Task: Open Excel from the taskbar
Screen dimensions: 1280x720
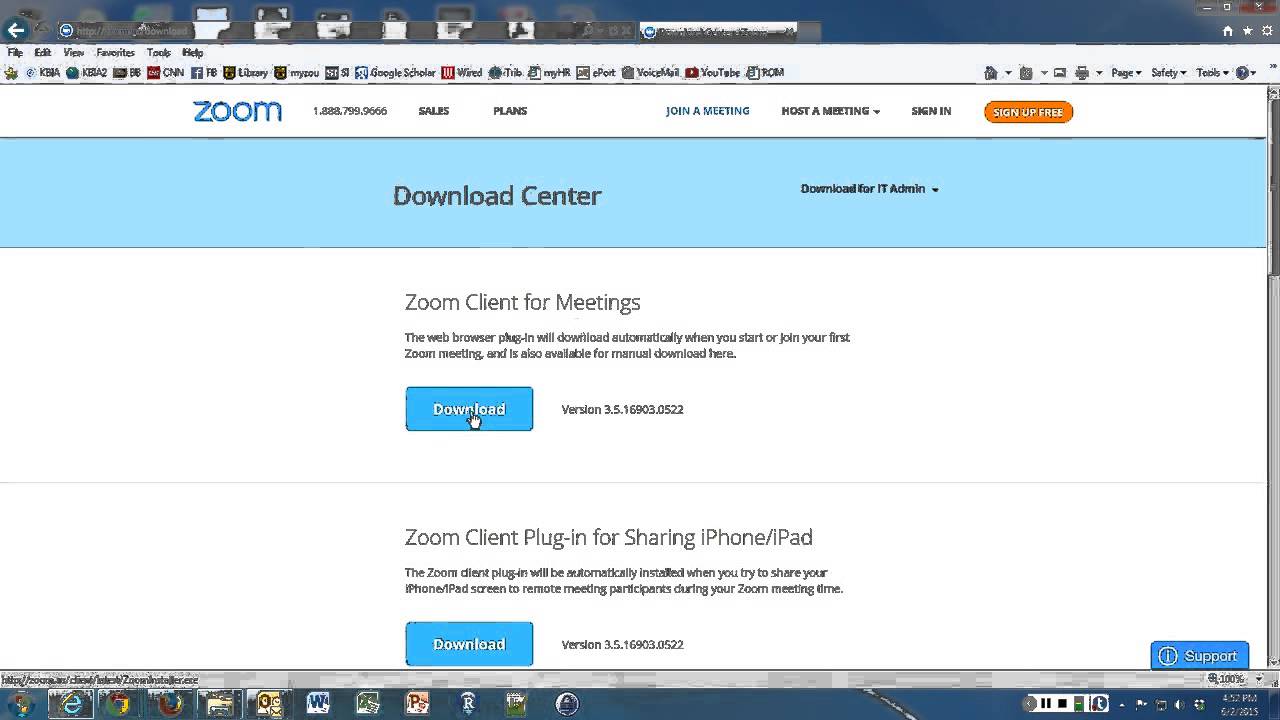Action: 368,704
